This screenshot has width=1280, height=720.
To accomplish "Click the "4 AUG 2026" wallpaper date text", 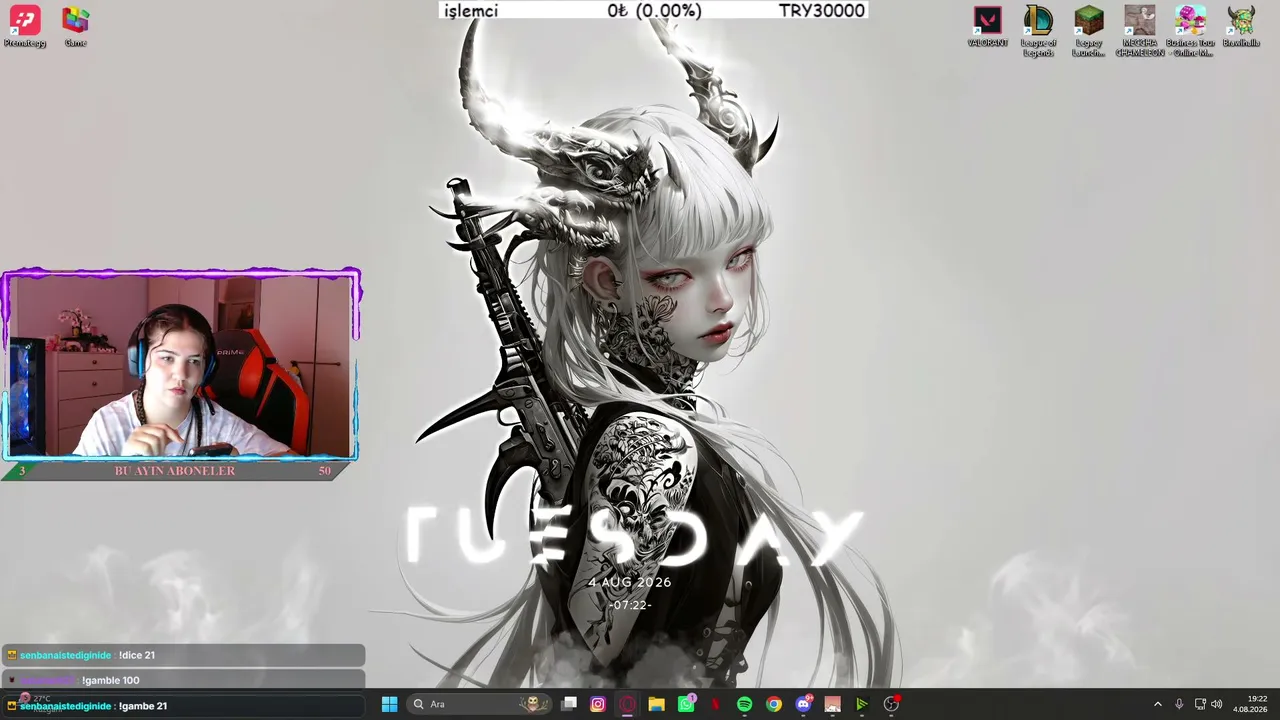I will pyautogui.click(x=630, y=582).
